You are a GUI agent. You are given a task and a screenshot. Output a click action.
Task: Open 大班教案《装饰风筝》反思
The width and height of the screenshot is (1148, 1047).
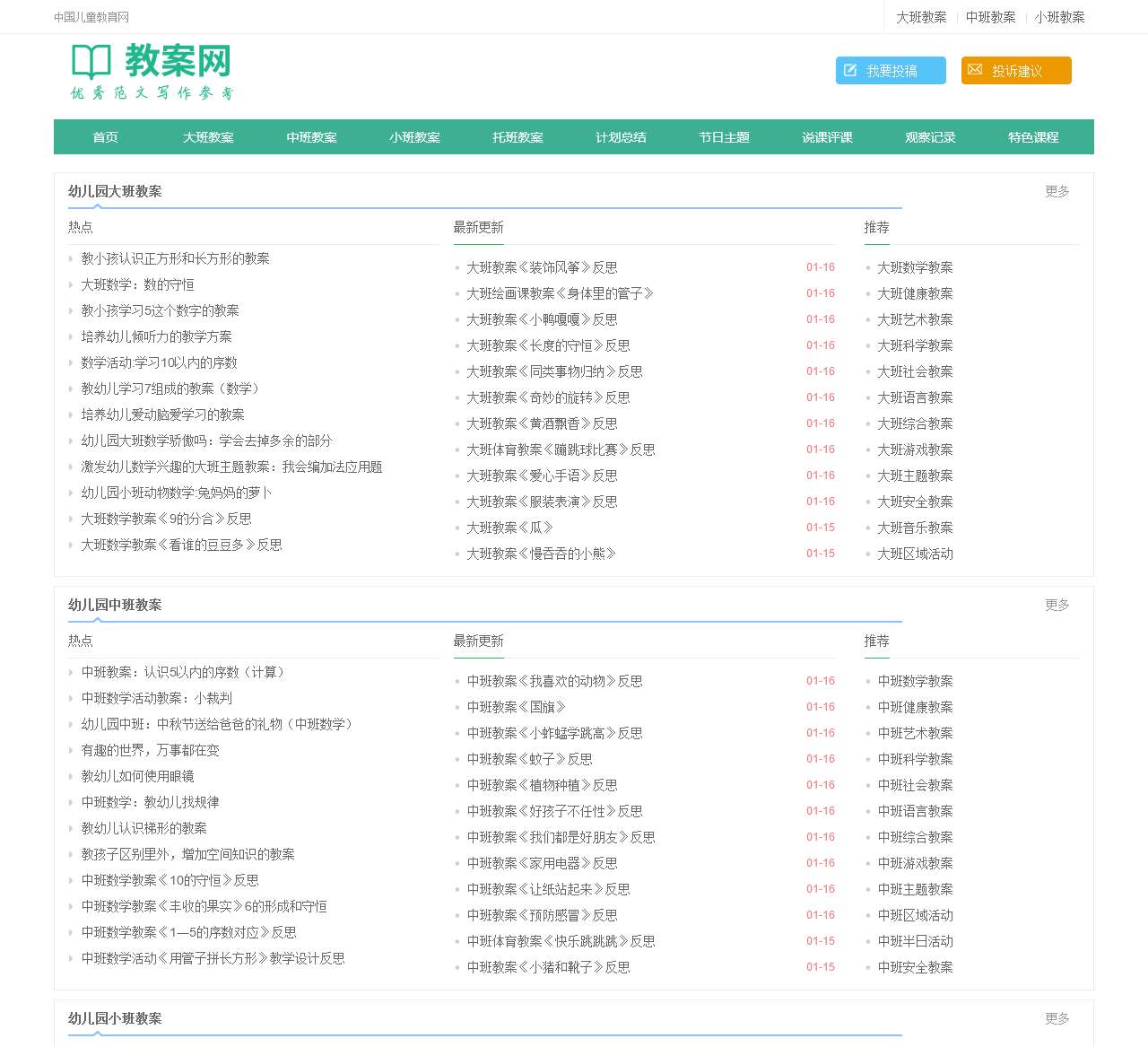tap(542, 267)
